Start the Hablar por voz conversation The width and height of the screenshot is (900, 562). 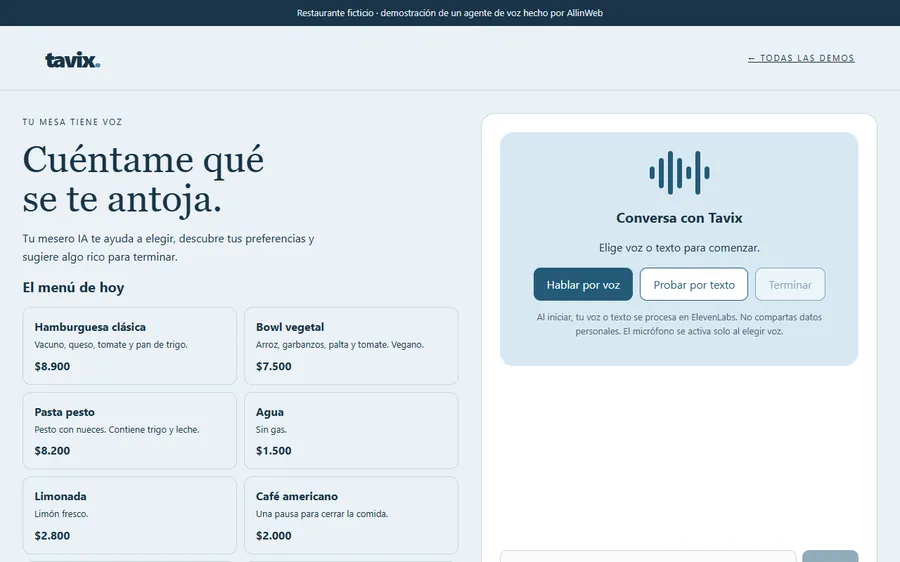pos(583,284)
